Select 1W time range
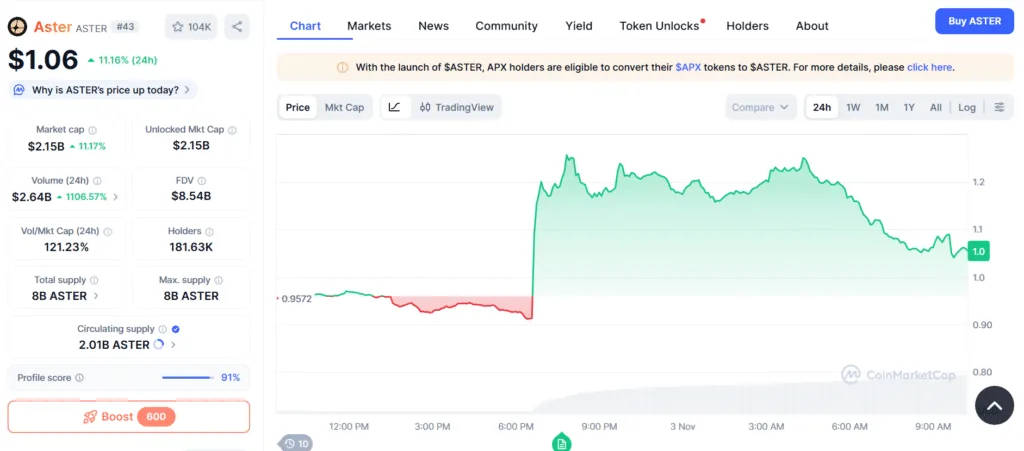This screenshot has height=451, width=1024. point(853,107)
